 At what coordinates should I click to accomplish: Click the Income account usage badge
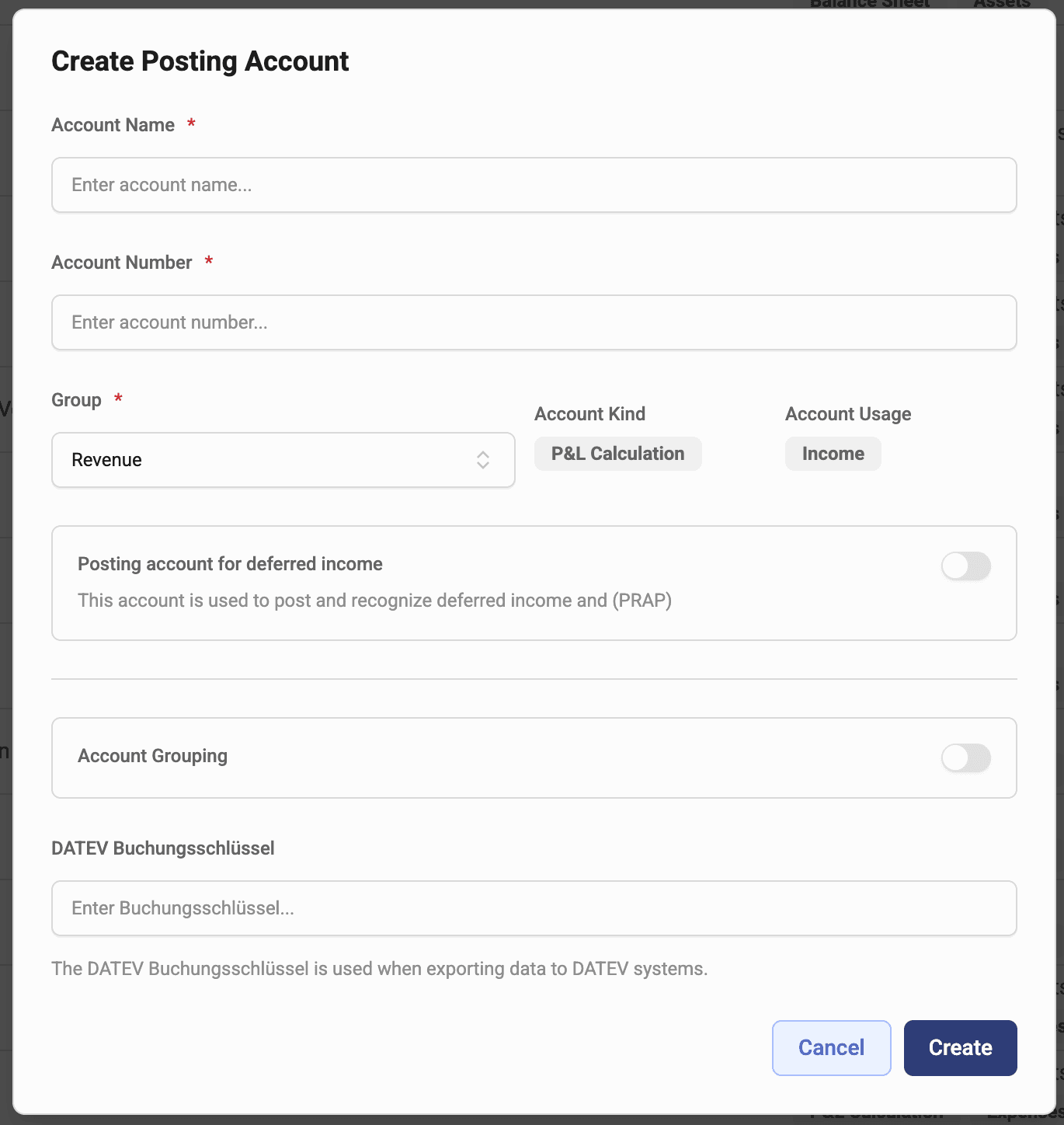pyautogui.click(x=833, y=454)
